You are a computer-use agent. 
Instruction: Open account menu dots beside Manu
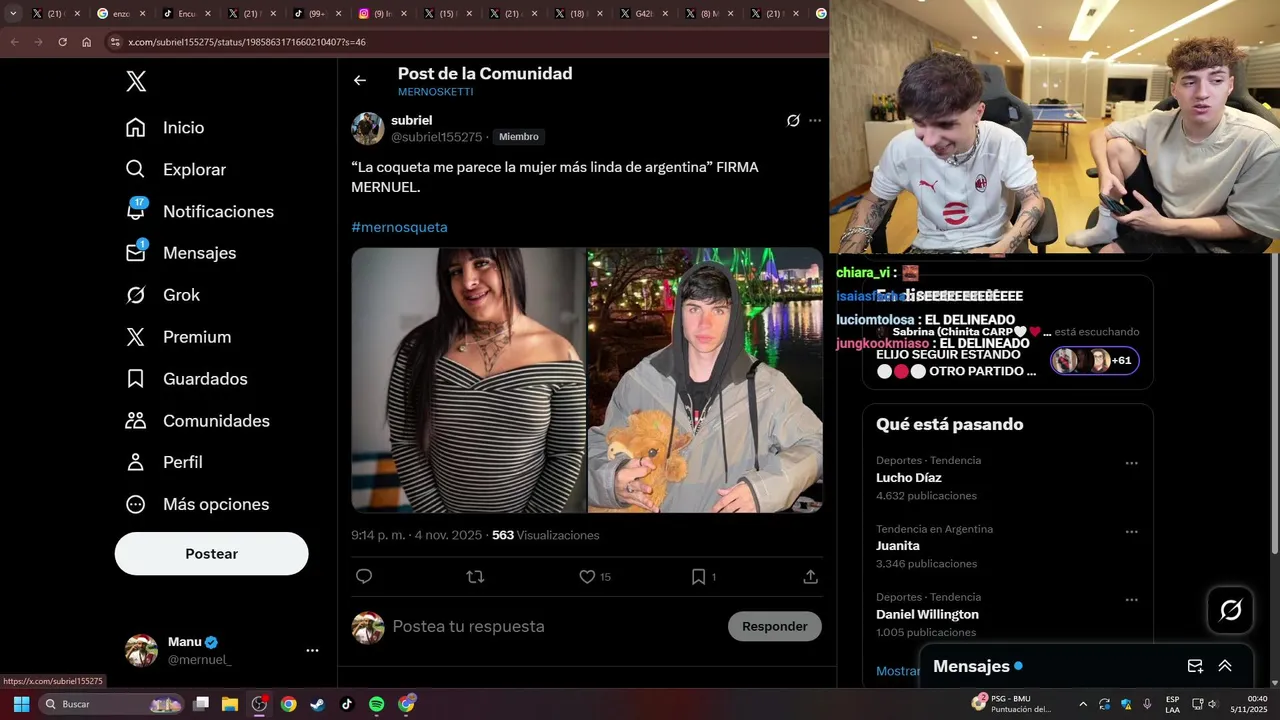312,650
